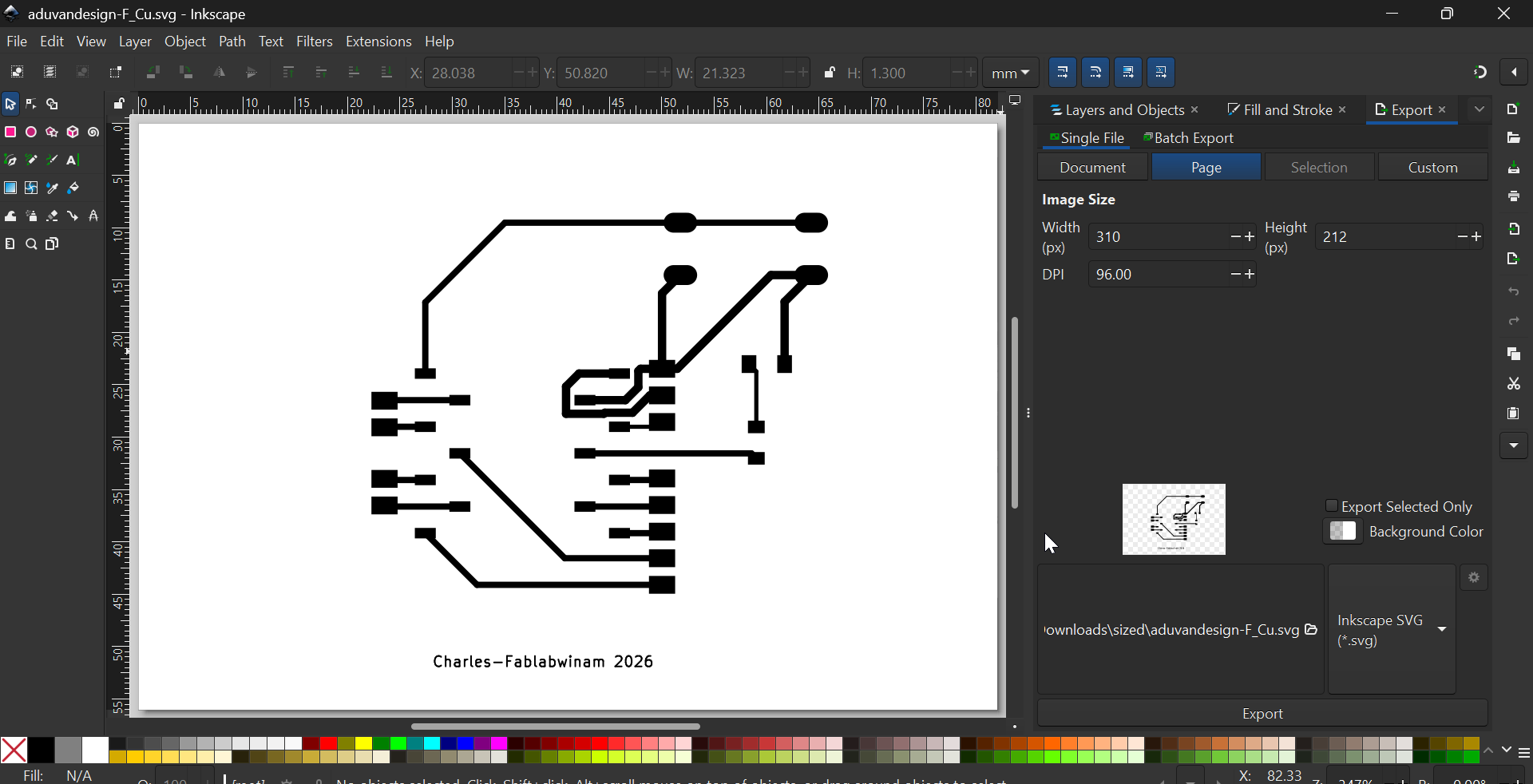The image size is (1533, 784).
Task: Open Inkscape SVG format dropdown
Action: tap(1392, 630)
